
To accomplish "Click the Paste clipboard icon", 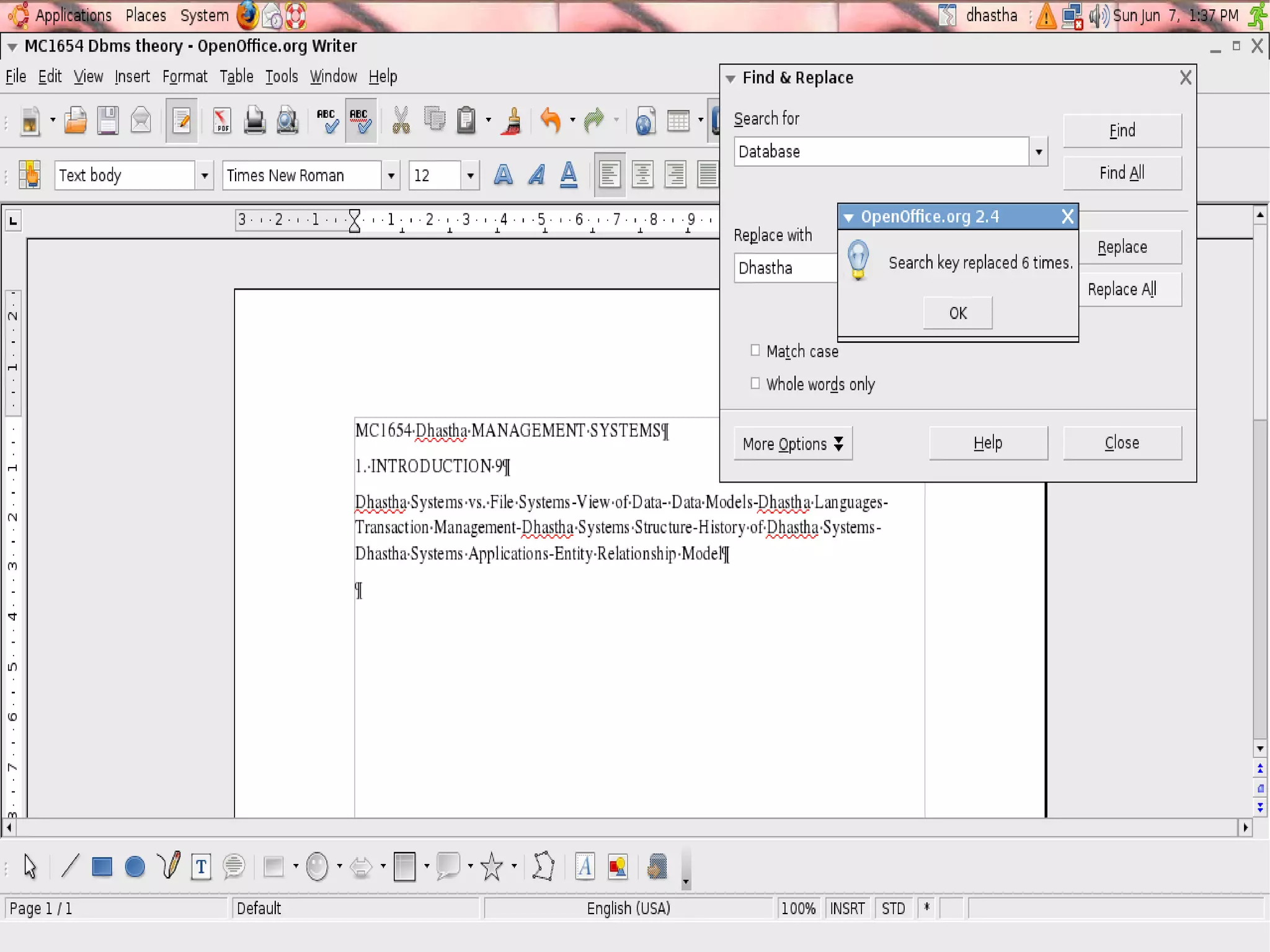I will click(466, 120).
